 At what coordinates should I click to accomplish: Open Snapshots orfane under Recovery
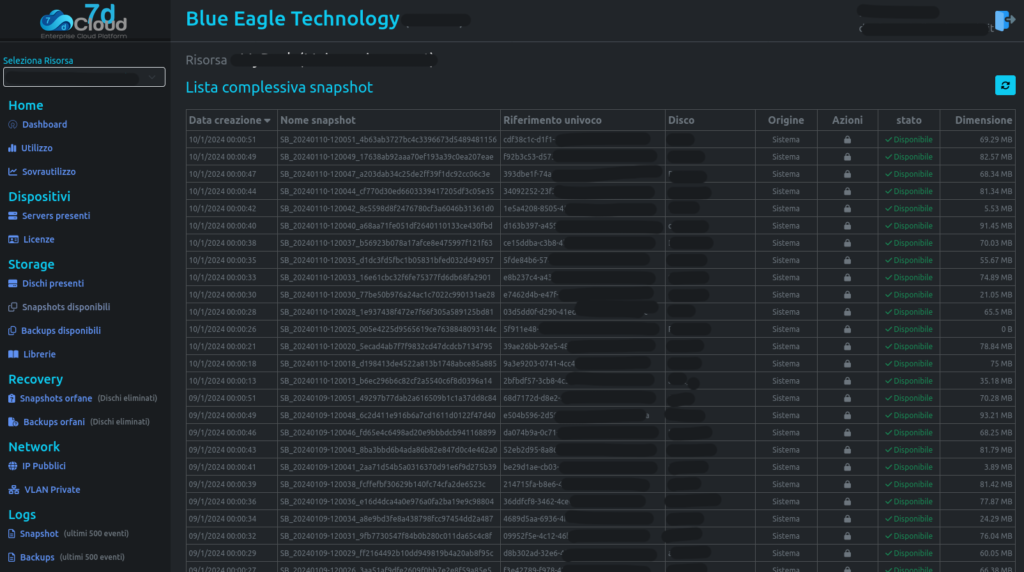[56, 398]
